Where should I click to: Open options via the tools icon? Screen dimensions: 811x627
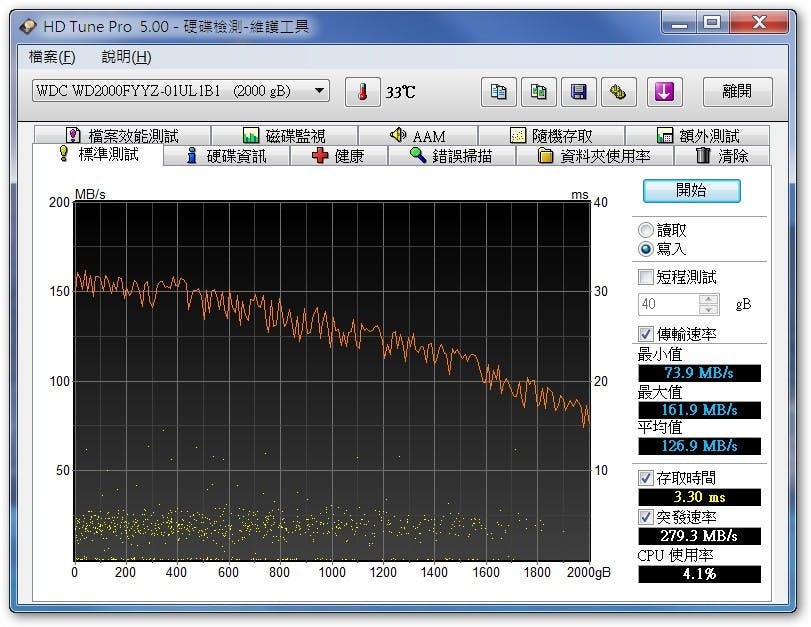point(618,92)
